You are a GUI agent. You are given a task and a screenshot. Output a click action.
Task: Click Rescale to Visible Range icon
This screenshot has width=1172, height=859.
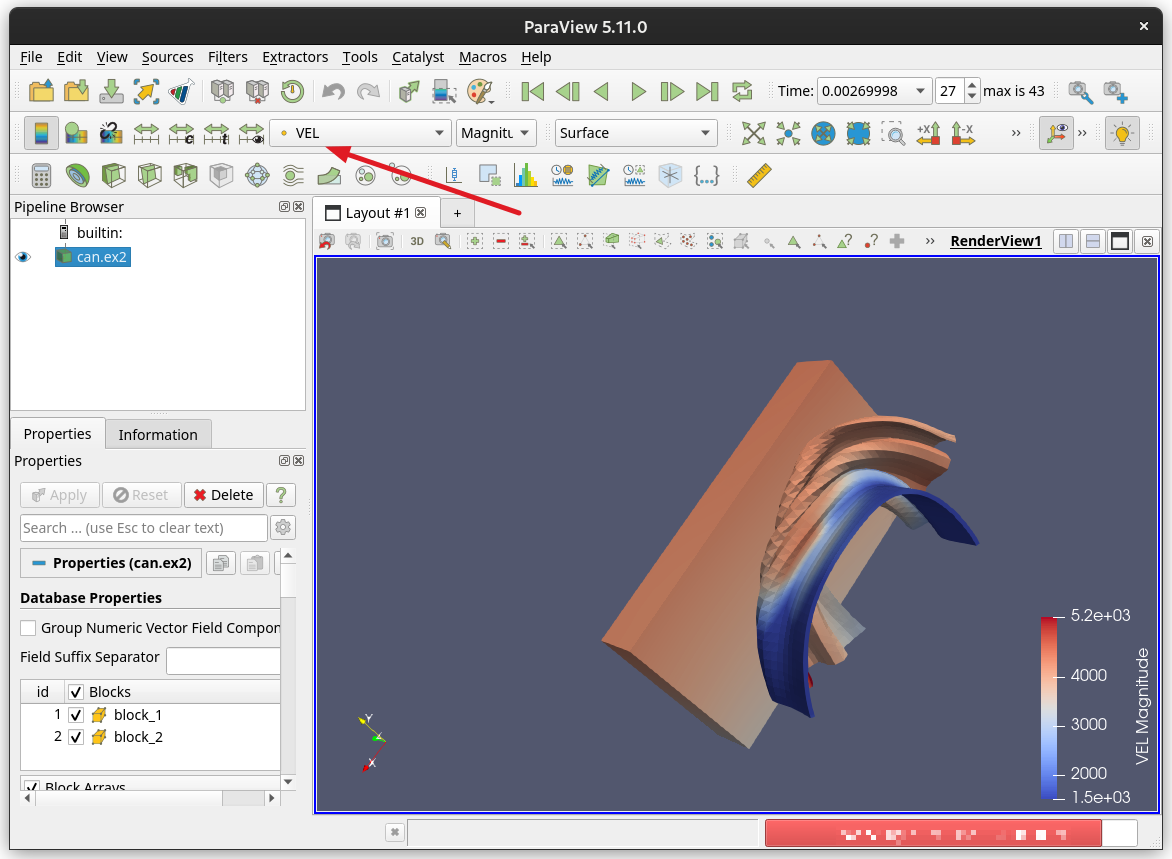[251, 133]
